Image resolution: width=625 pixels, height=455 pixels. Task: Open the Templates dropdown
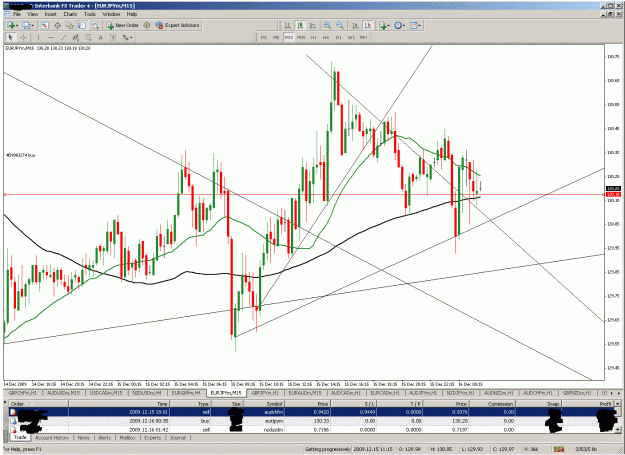tap(415, 25)
